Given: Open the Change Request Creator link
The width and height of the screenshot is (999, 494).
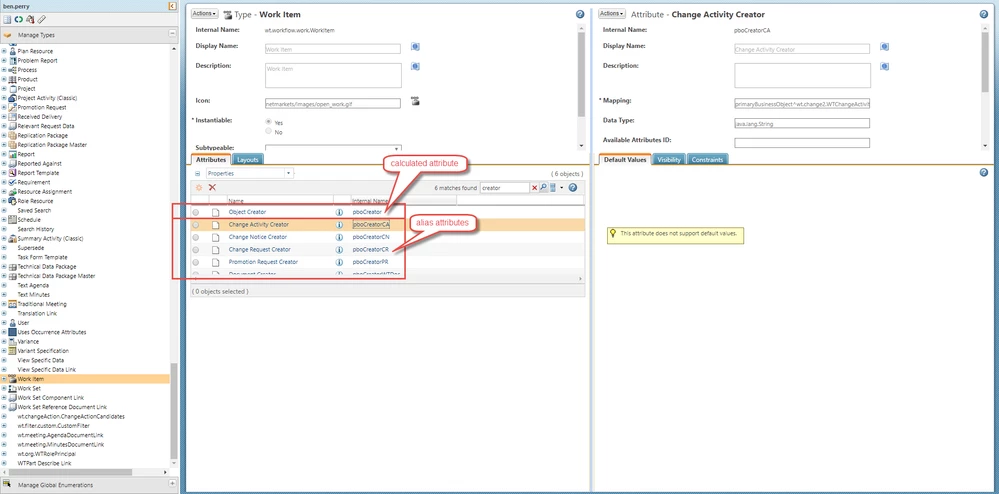Looking at the screenshot, I should point(259,249).
